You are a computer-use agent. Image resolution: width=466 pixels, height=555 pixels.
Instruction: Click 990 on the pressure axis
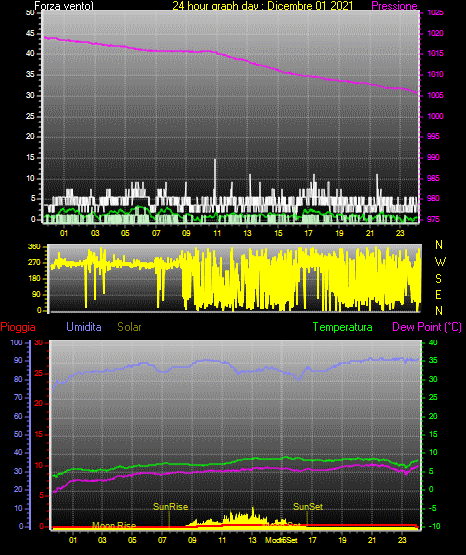pyautogui.click(x=433, y=157)
